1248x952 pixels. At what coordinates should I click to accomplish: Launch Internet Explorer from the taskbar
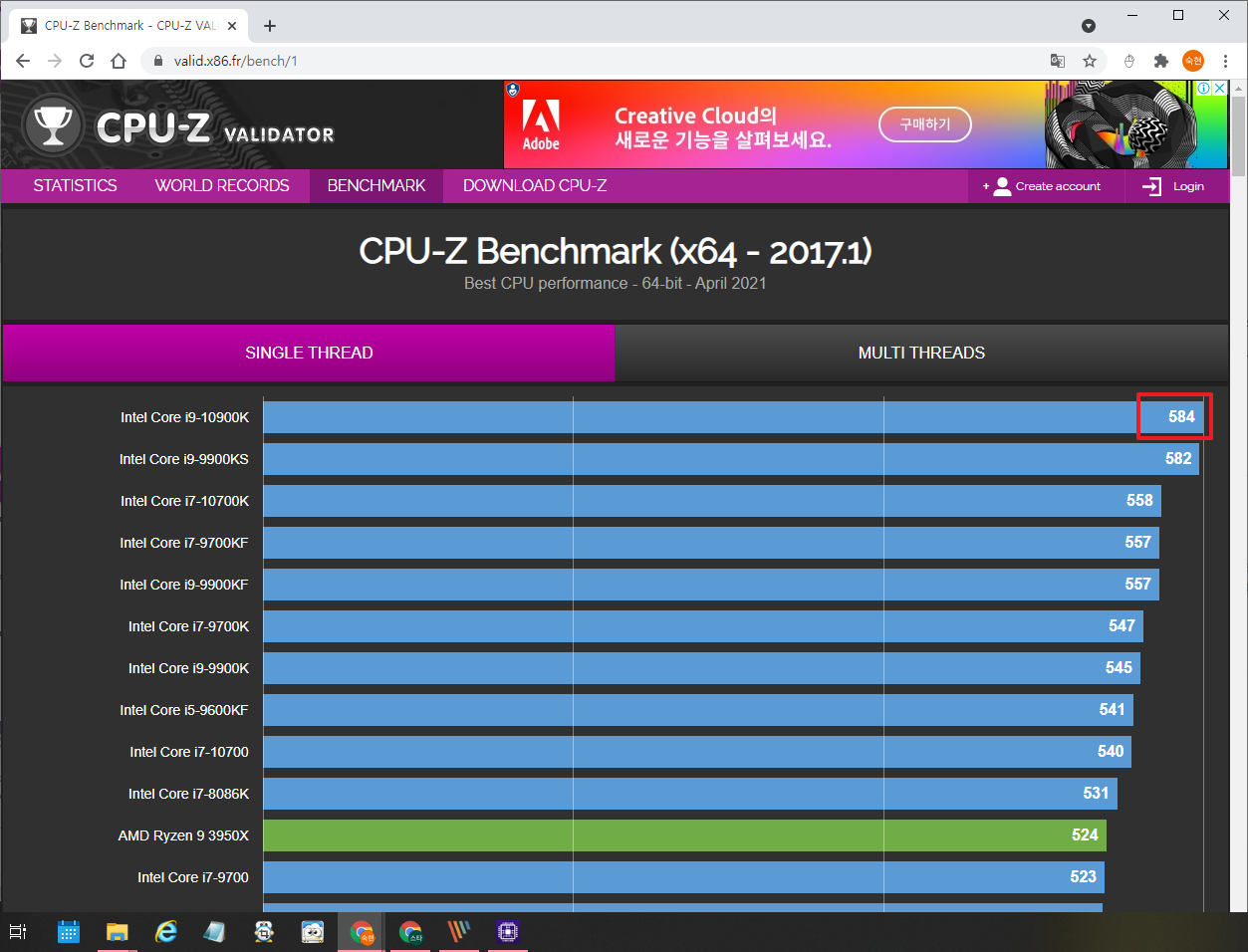166,932
